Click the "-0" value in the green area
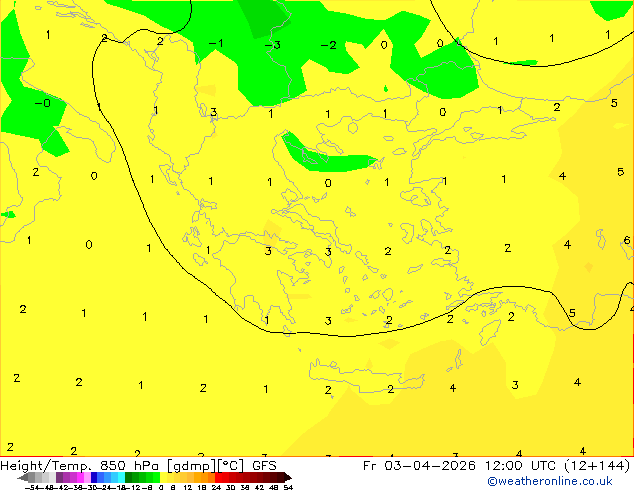The height and width of the screenshot is (490, 634). 42,103
